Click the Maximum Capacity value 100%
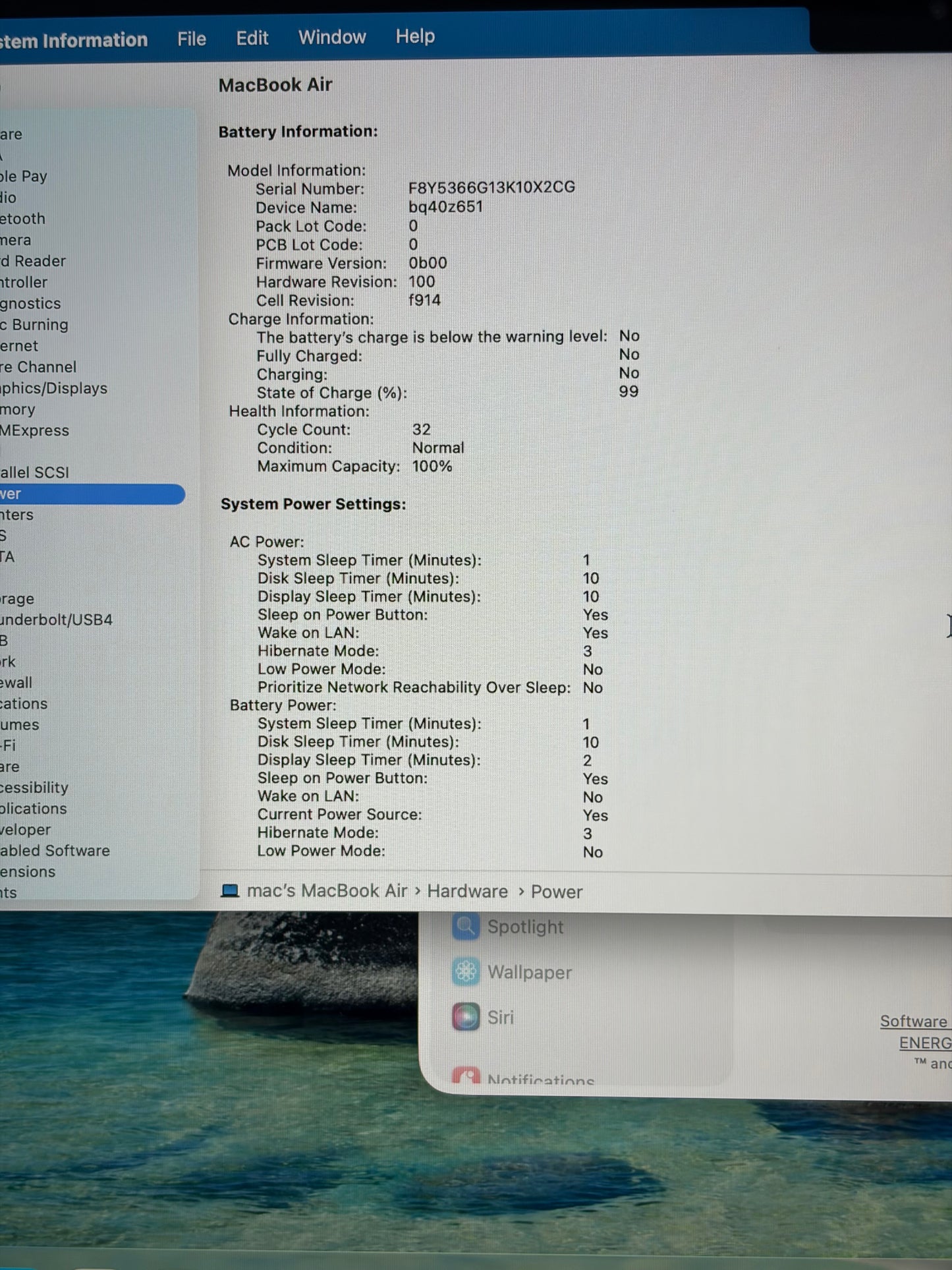952x1270 pixels. point(432,466)
